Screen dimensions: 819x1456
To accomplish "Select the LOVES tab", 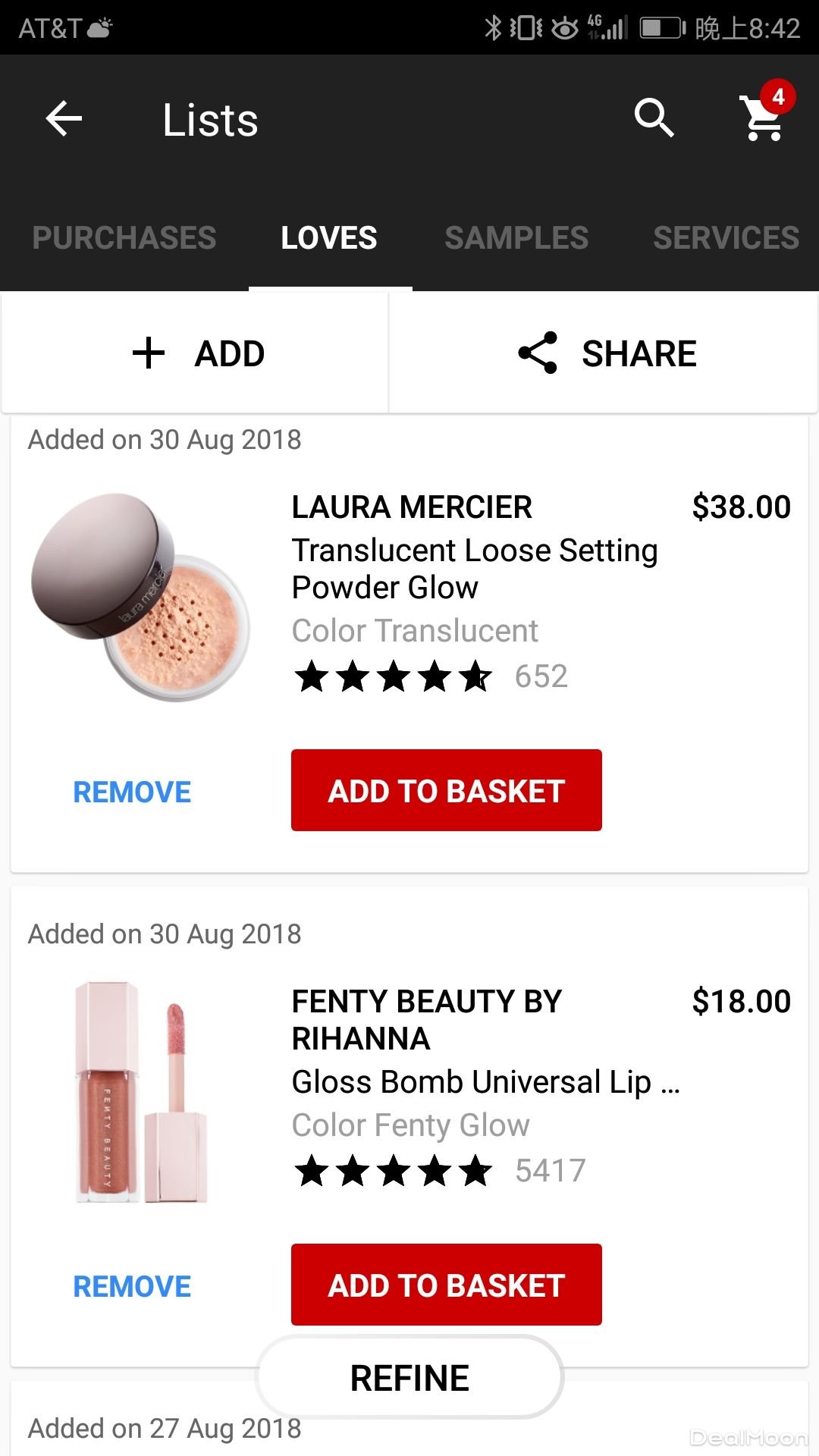I will [x=329, y=237].
